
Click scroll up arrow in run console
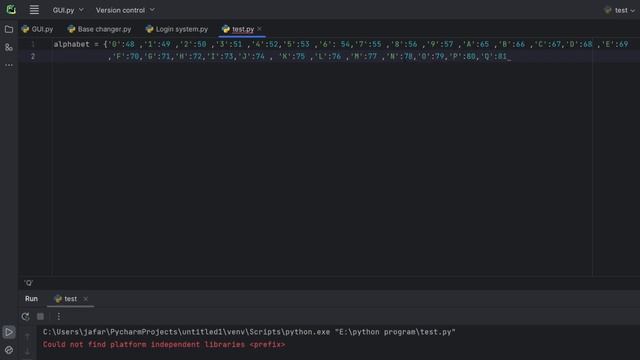point(27,337)
